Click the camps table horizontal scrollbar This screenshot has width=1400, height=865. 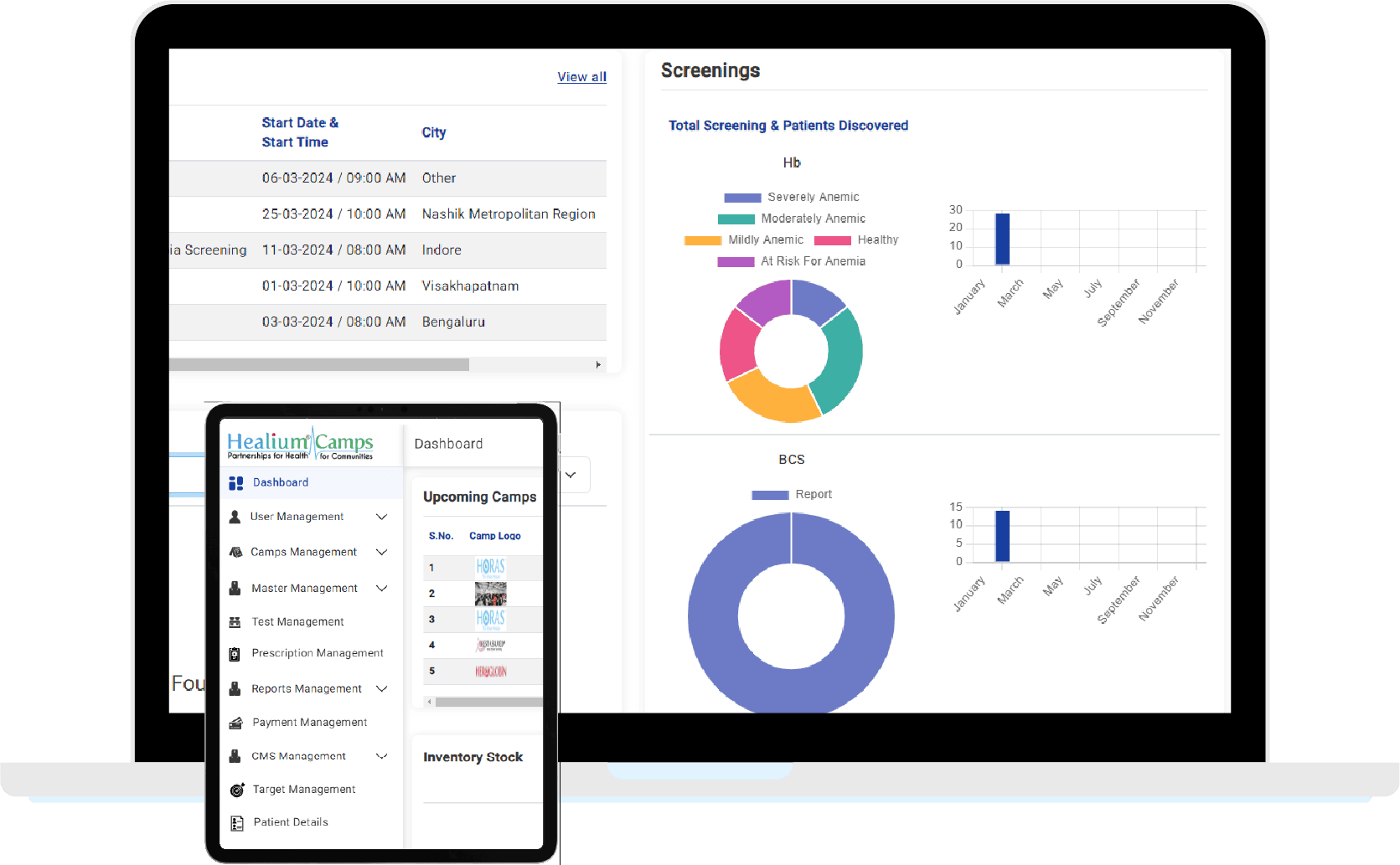tap(318, 365)
